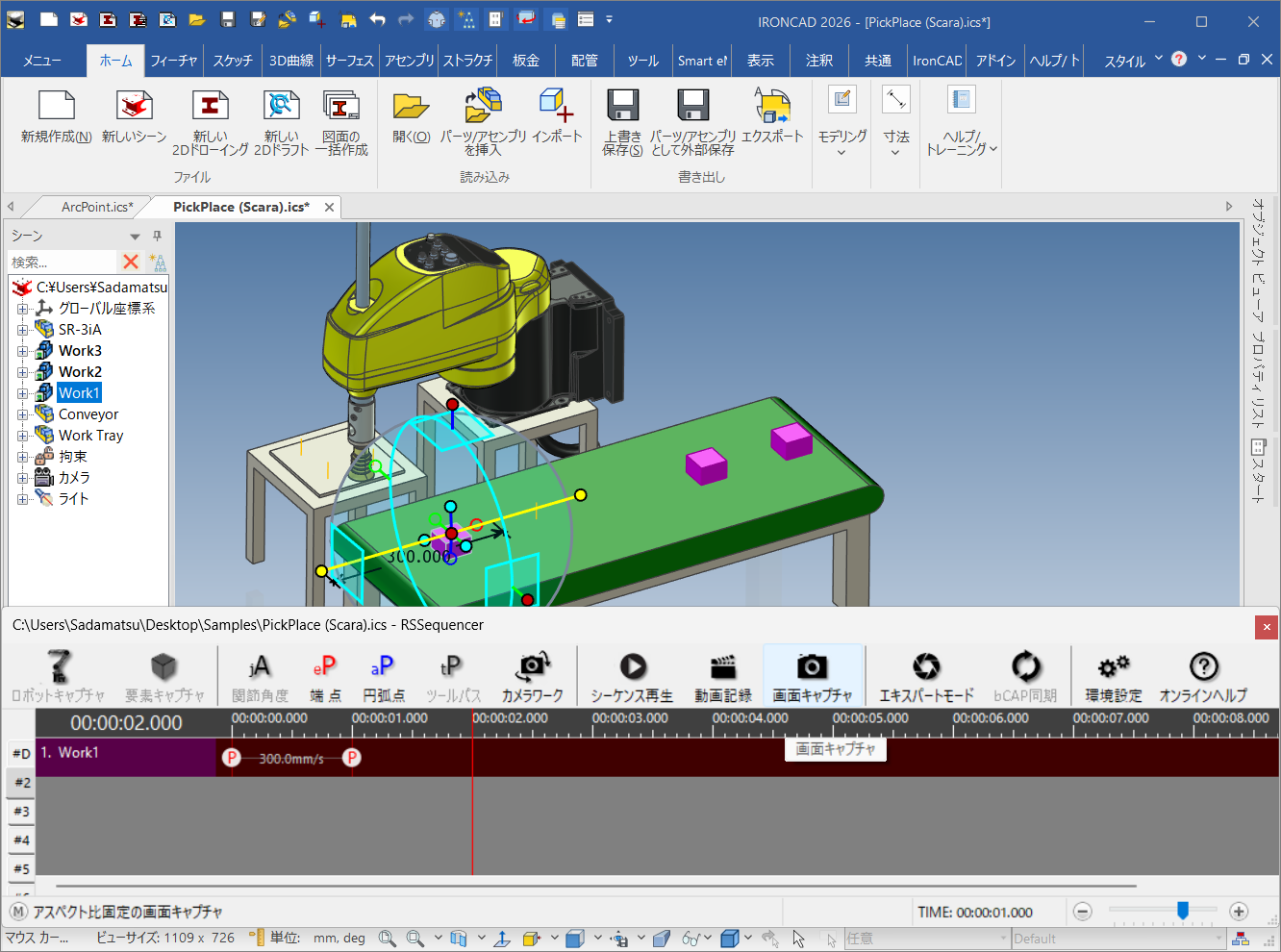
Task: Select timeline row #2
Action: pyautogui.click(x=21, y=783)
